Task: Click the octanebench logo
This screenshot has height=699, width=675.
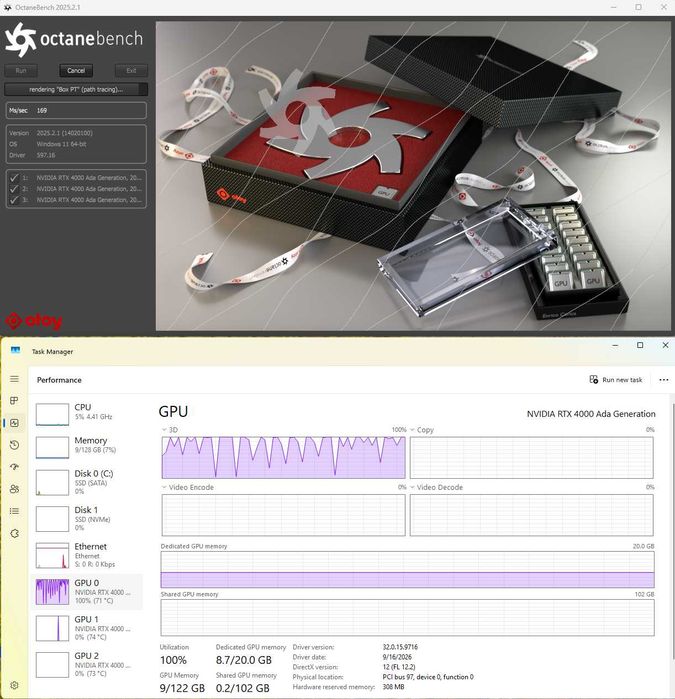Action: [74, 39]
